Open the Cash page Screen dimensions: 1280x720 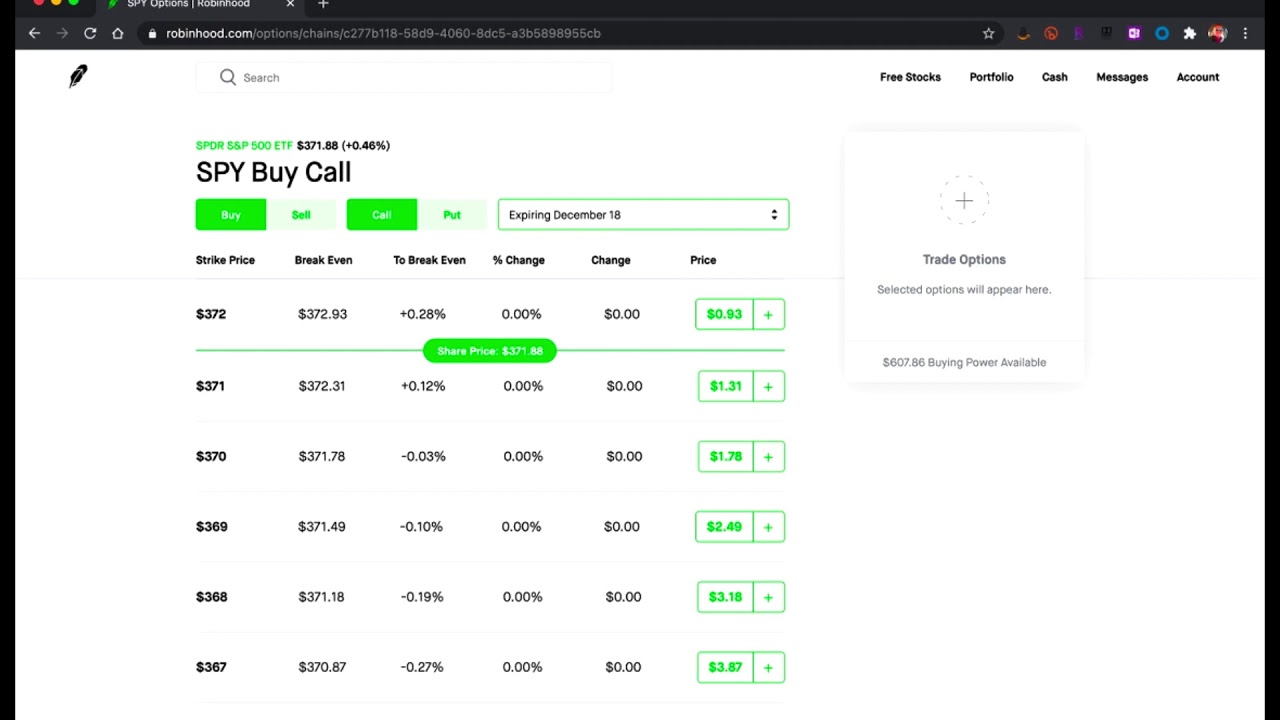[x=1055, y=77]
